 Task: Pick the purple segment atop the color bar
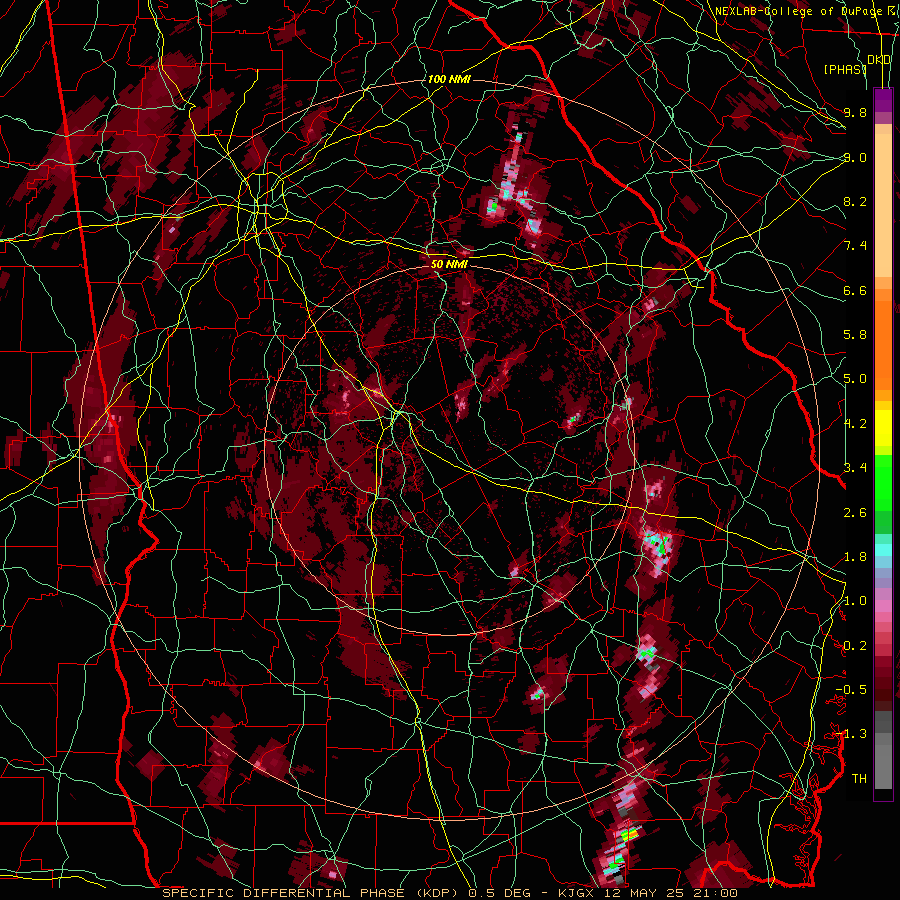pyautogui.click(x=883, y=100)
